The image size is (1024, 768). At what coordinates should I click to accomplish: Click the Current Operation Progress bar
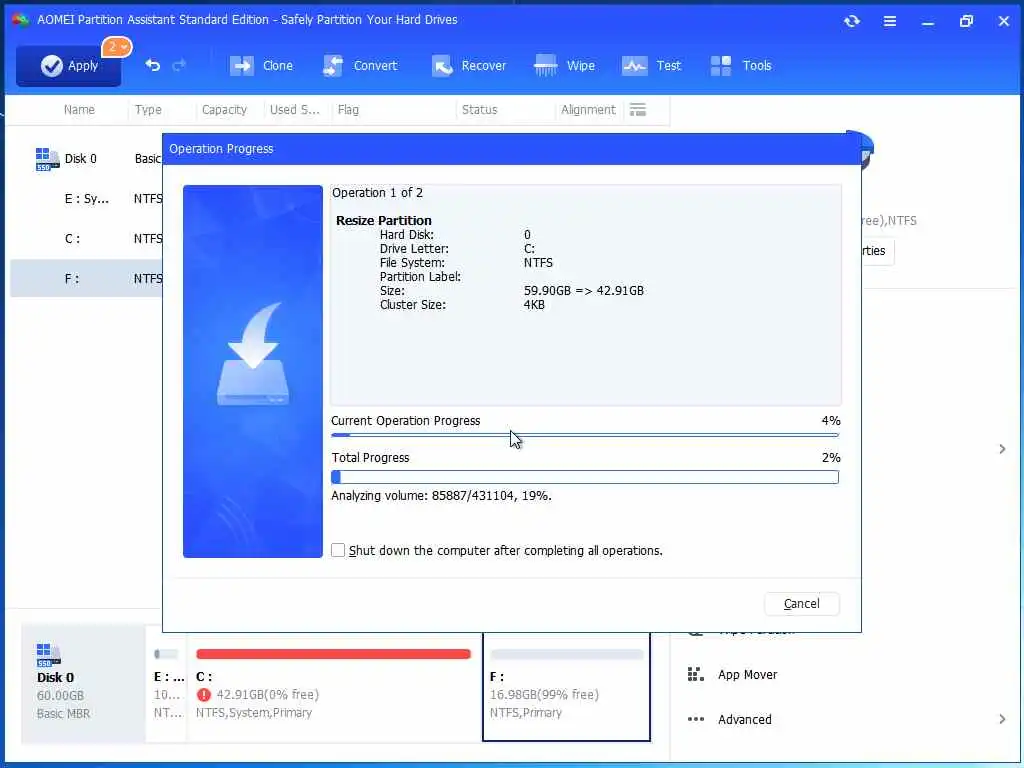pos(584,434)
